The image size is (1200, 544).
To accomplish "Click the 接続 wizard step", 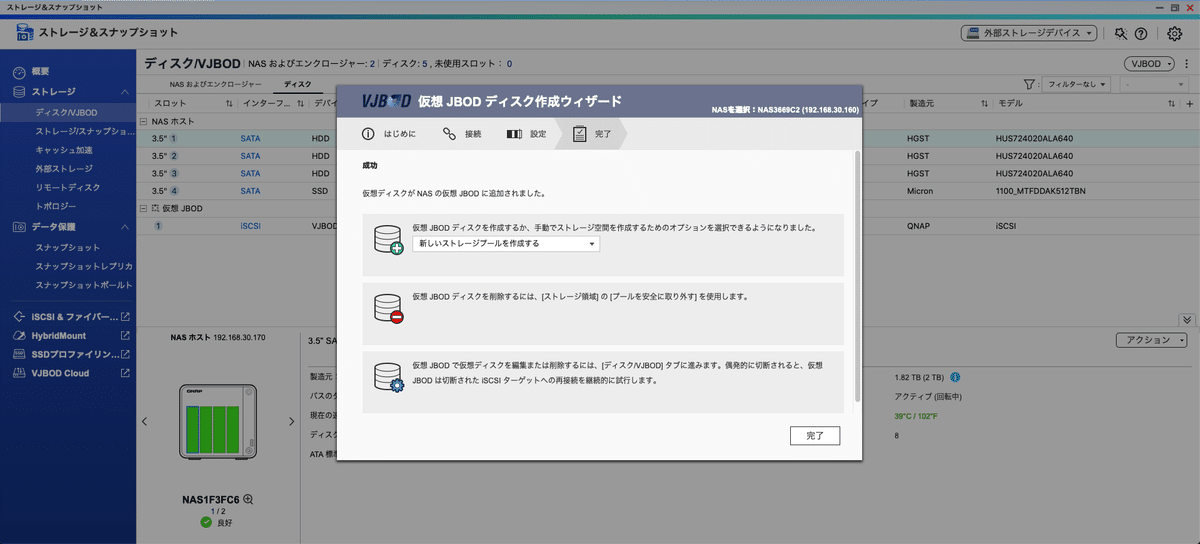I will point(462,133).
